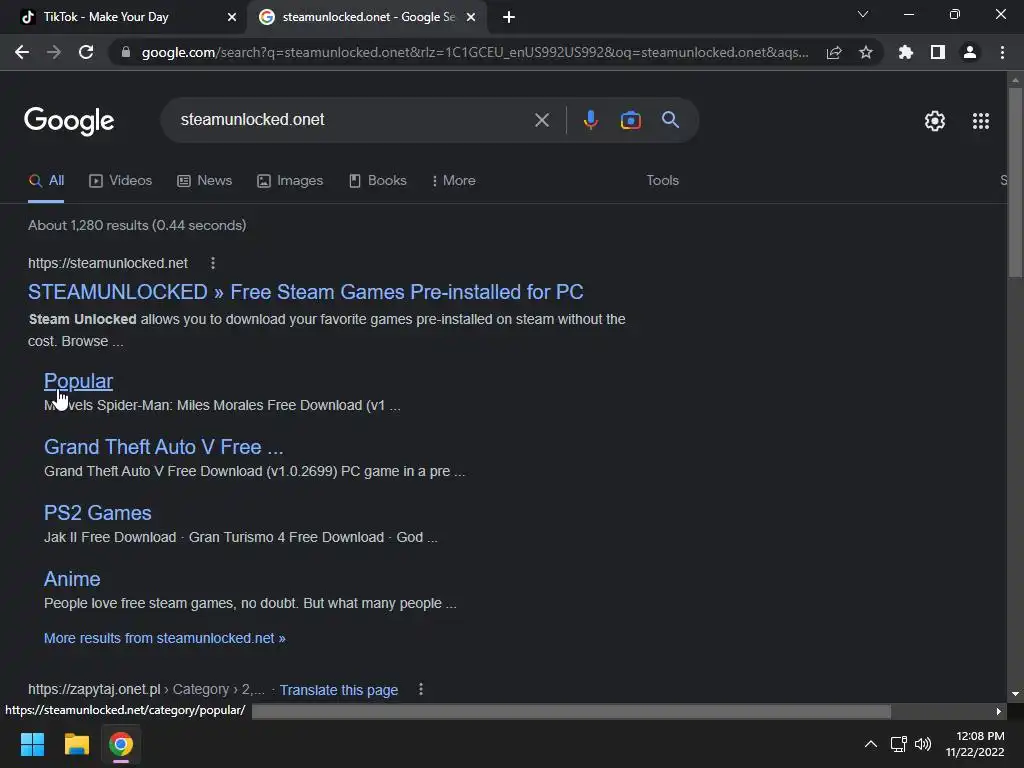The width and height of the screenshot is (1024, 768).
Task: Click Translate this page link
Action: (x=339, y=690)
